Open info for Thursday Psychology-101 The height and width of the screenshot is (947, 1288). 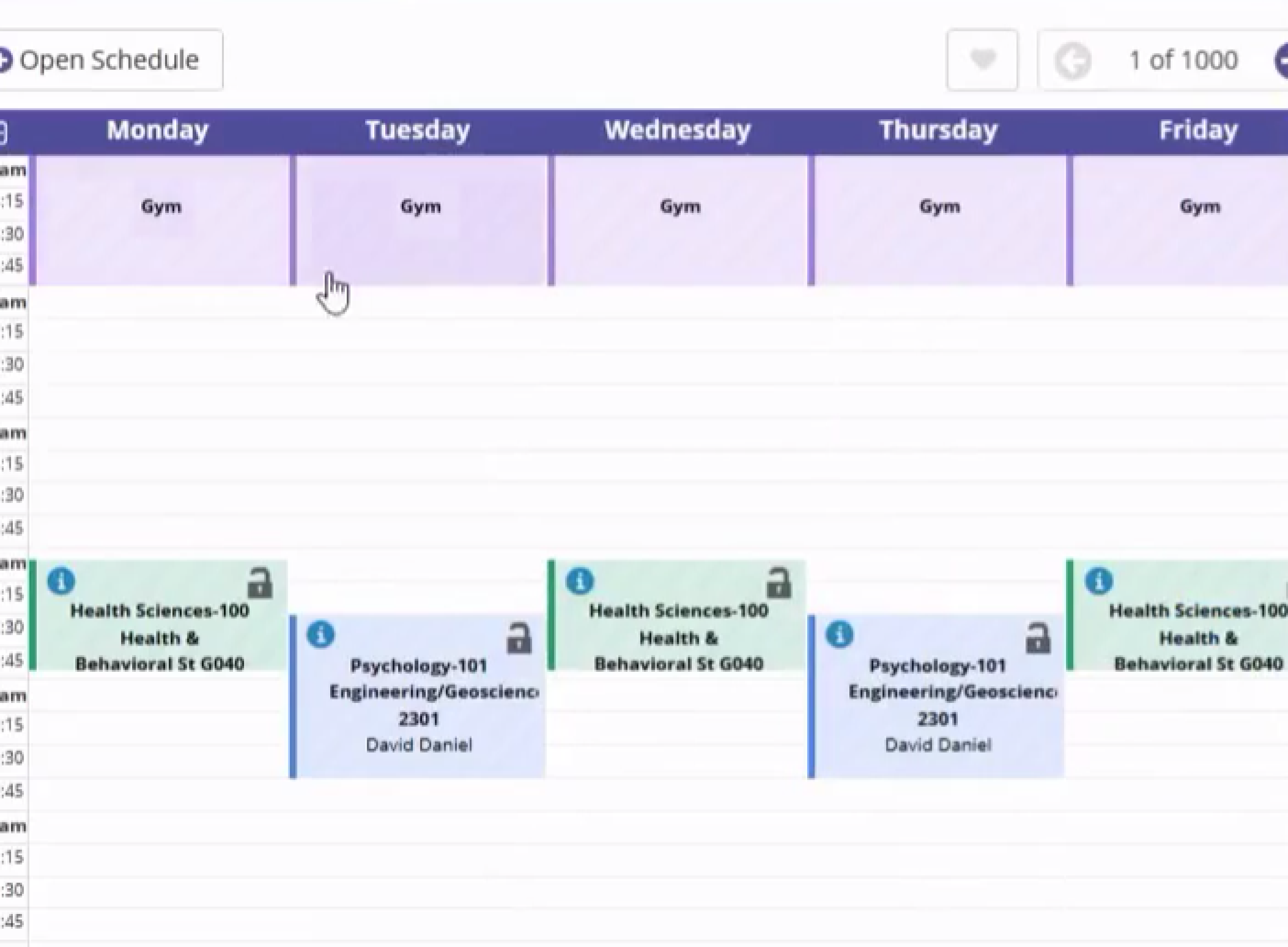pyautogui.click(x=840, y=635)
